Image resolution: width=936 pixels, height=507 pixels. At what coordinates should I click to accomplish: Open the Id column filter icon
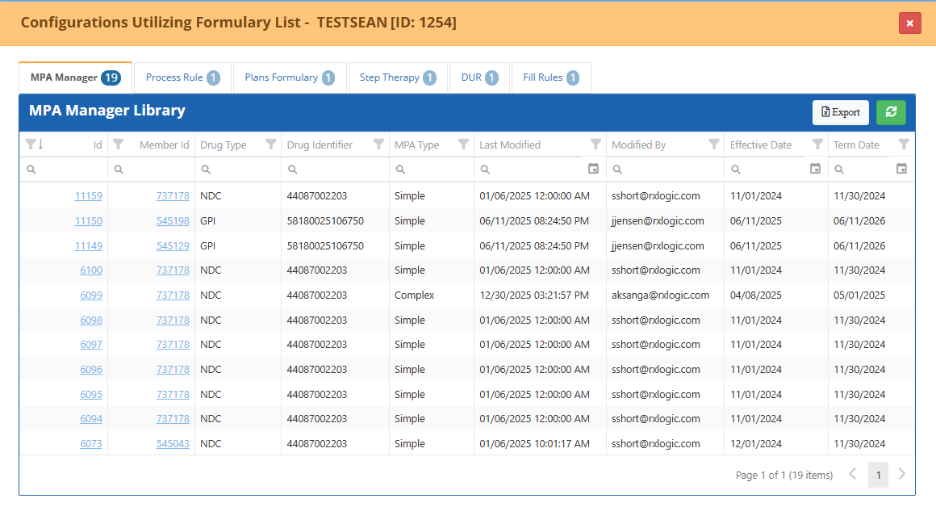click(x=30, y=145)
